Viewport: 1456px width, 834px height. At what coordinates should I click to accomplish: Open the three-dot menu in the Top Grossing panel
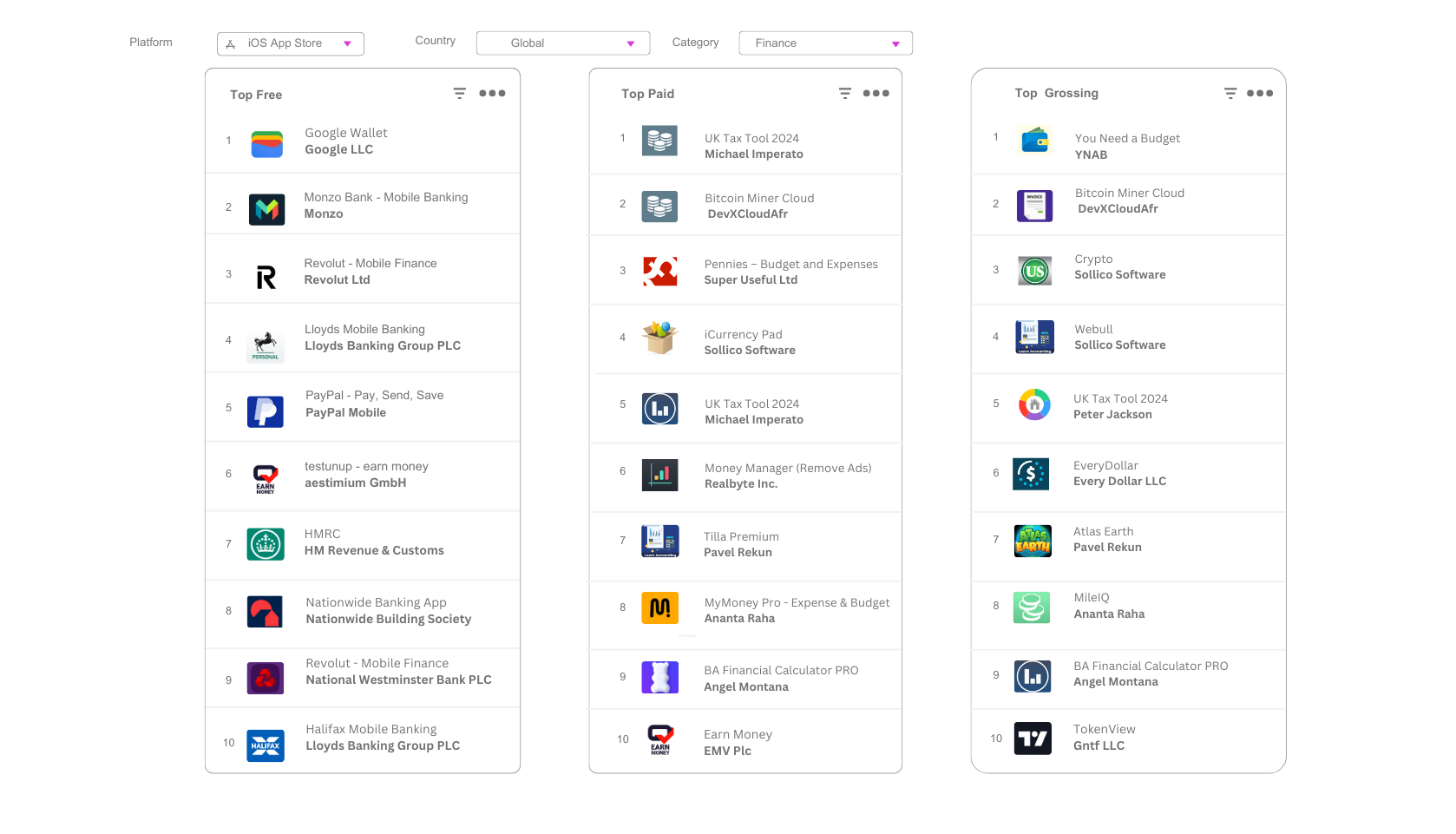(x=1259, y=93)
